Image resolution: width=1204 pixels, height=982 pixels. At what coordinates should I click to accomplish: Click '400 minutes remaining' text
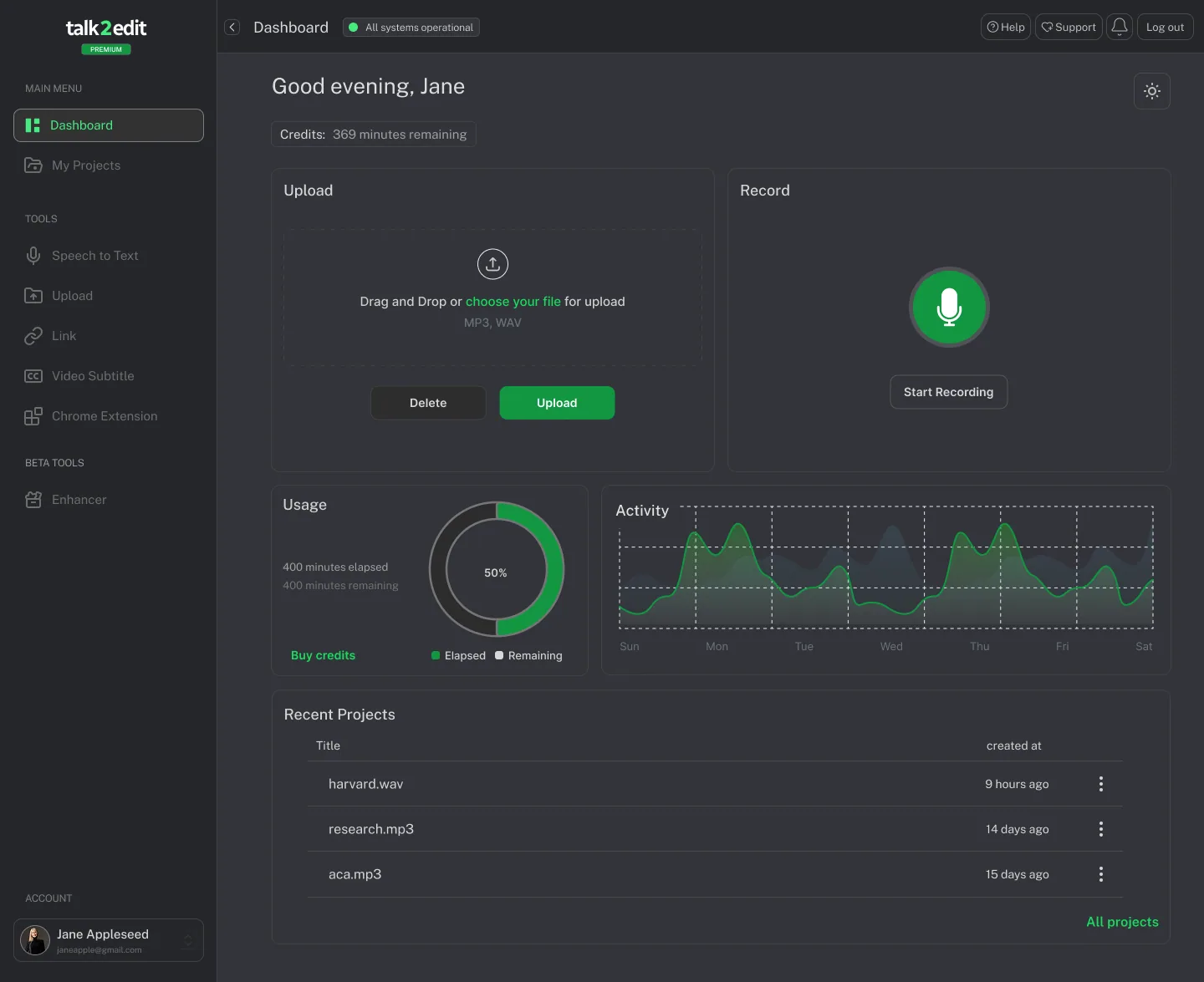click(340, 585)
